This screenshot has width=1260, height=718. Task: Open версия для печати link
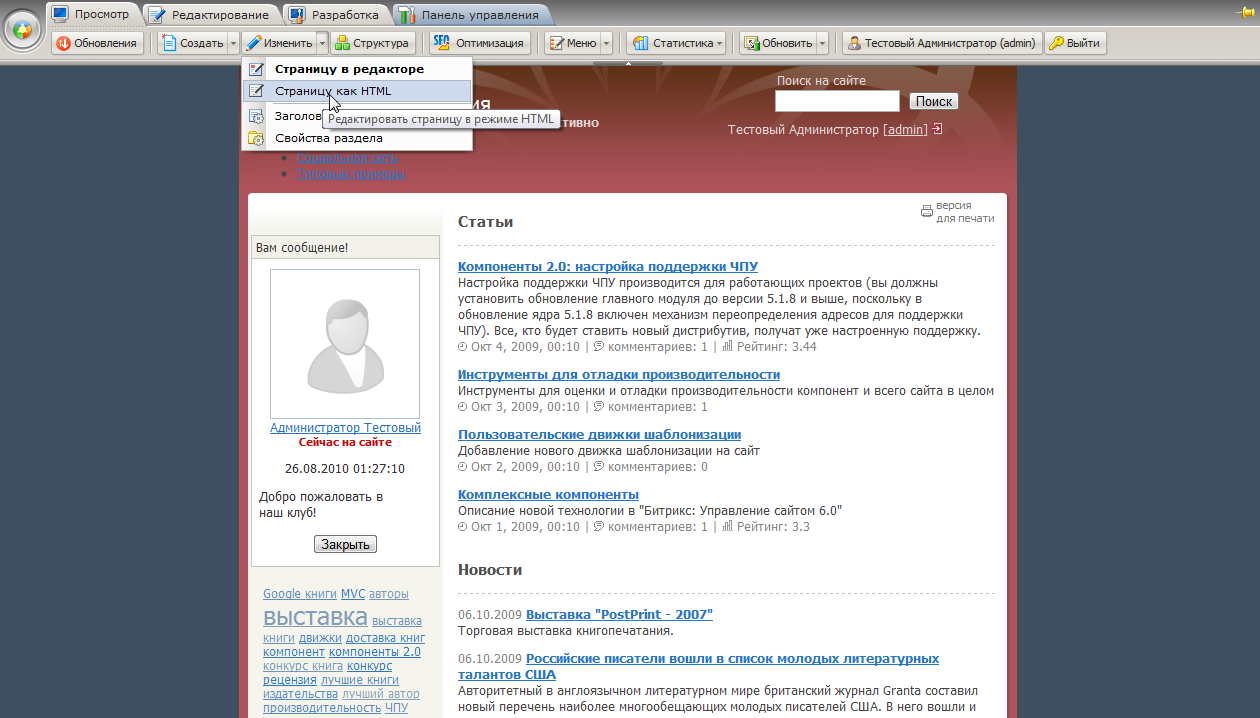[965, 212]
